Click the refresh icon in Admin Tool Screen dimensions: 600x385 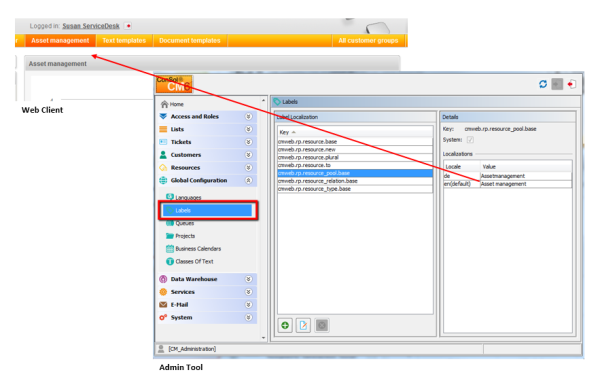point(543,84)
